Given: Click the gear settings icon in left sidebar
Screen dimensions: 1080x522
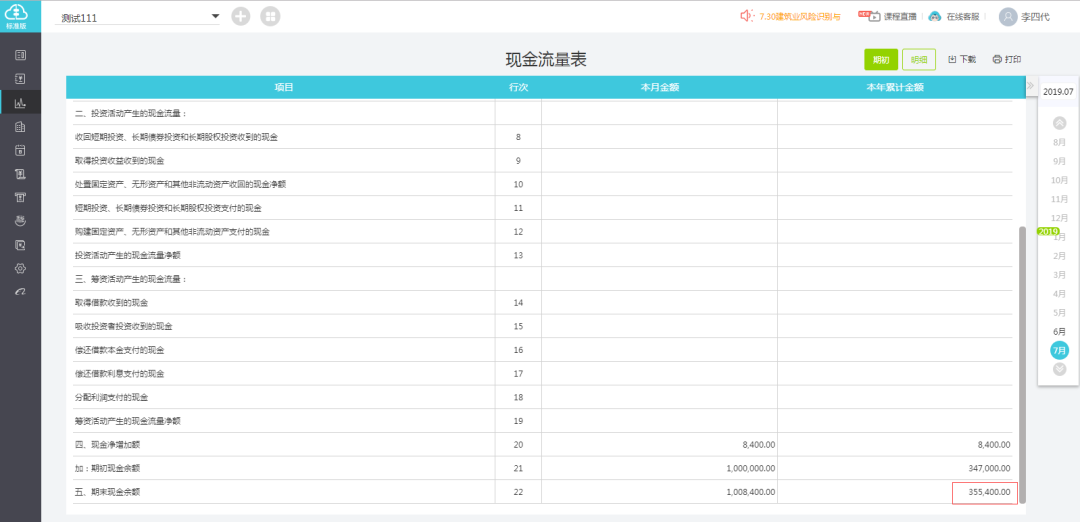Looking at the screenshot, I should [20, 268].
